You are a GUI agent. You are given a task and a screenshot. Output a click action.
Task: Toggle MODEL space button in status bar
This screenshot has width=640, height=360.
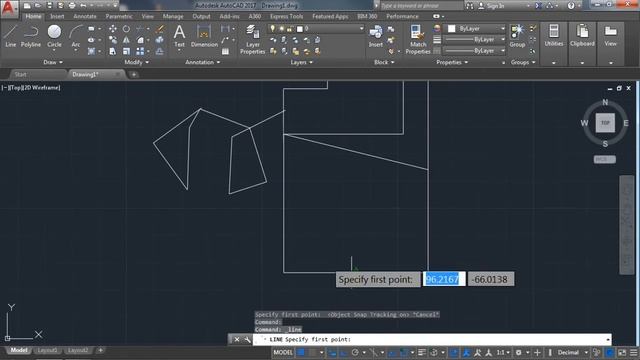click(x=283, y=352)
